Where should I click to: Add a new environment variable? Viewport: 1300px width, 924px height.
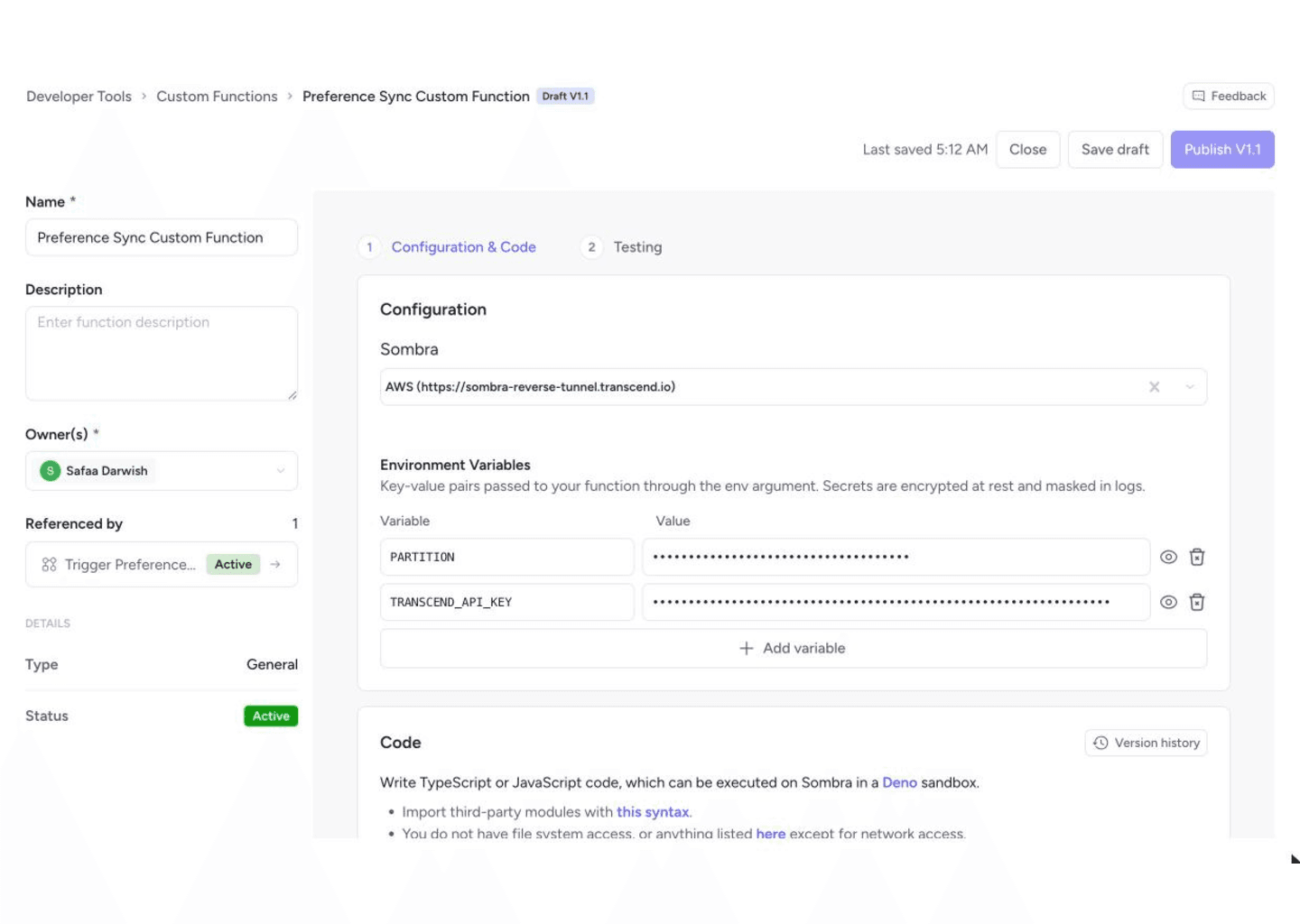tap(794, 648)
